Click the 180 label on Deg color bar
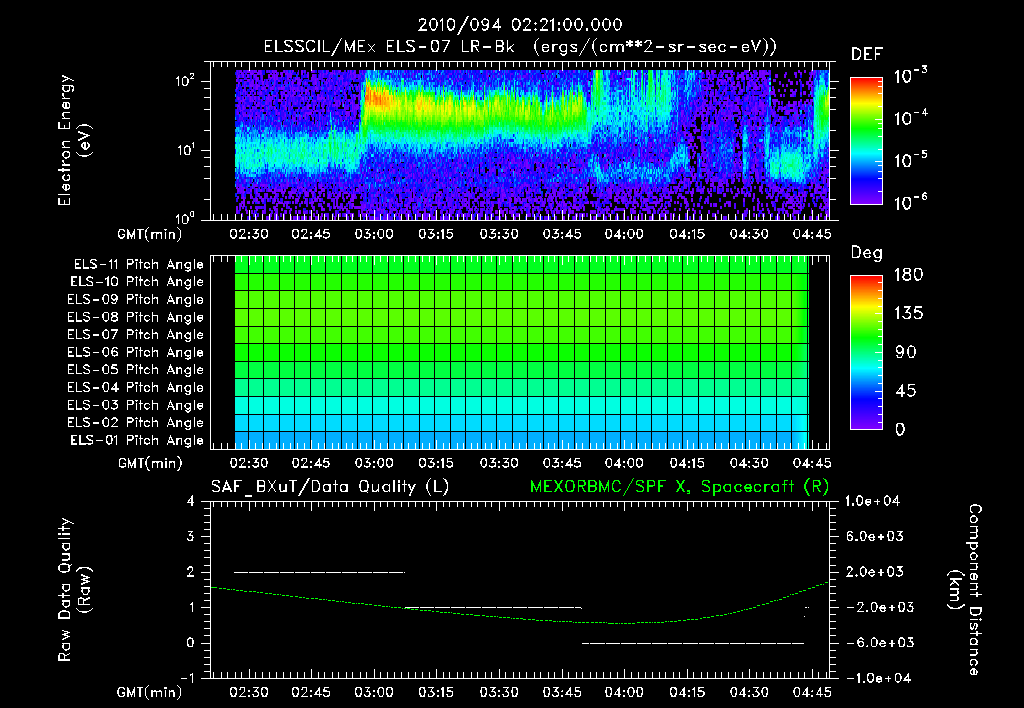The image size is (1024, 708). click(x=908, y=275)
